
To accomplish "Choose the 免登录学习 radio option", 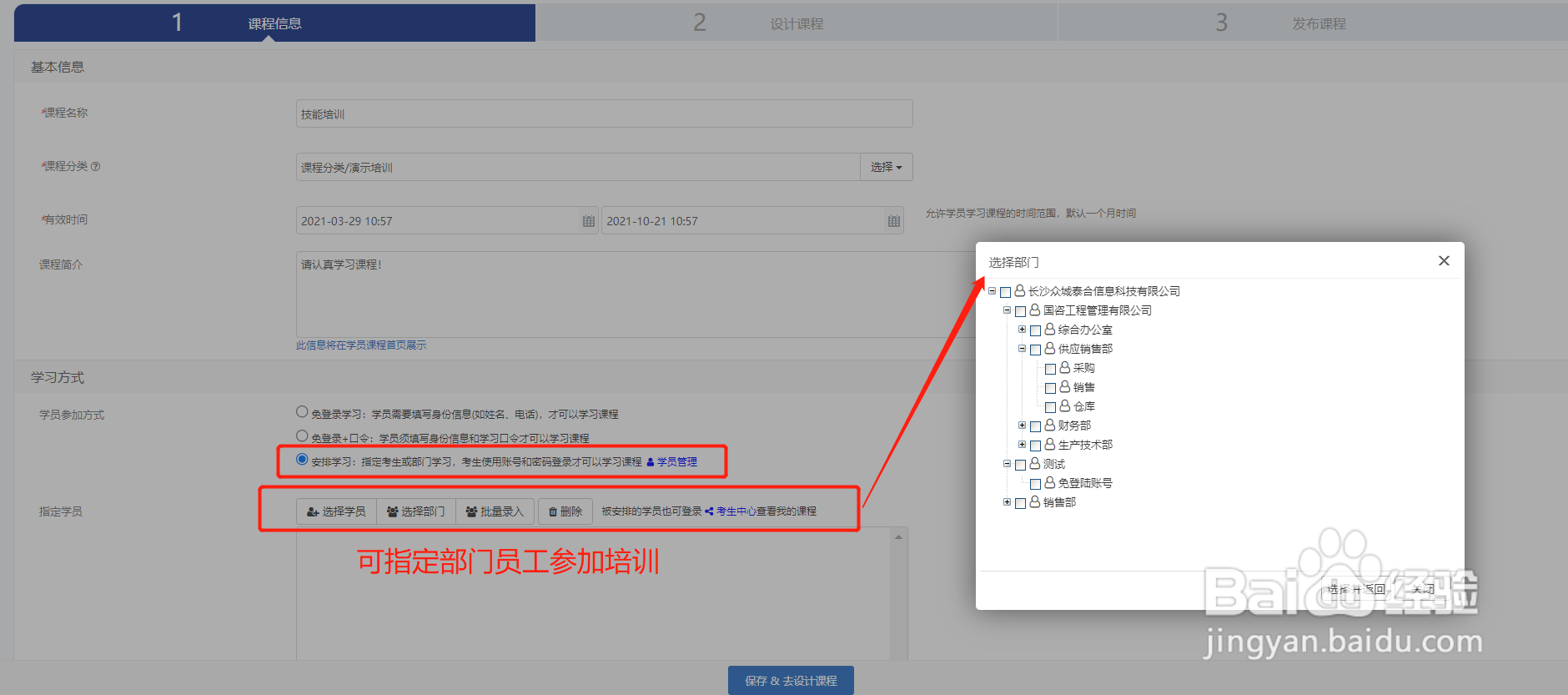I will 302,411.
